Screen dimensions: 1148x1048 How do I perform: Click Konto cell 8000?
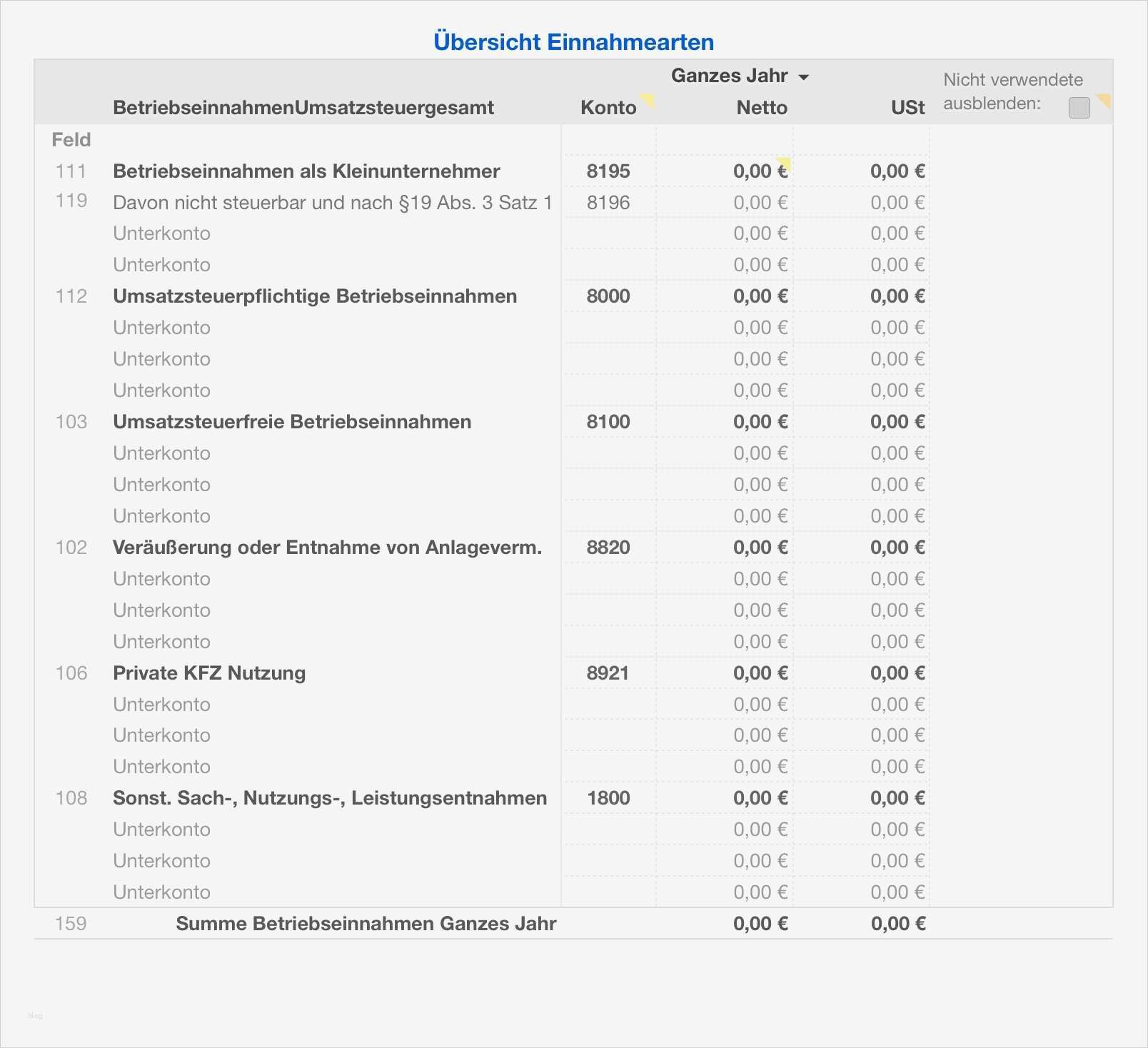[x=610, y=296]
